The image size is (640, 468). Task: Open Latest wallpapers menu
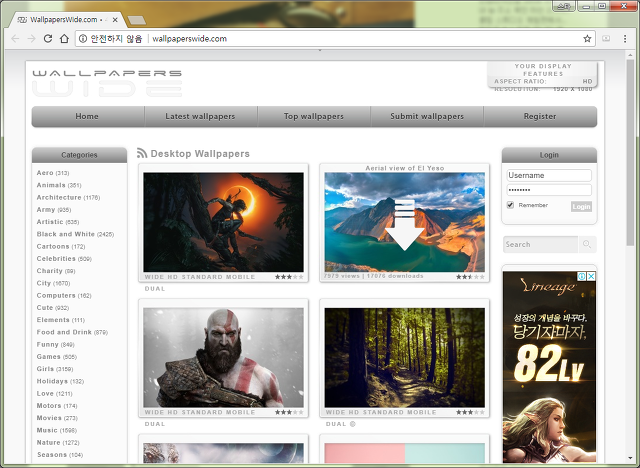click(x=200, y=116)
